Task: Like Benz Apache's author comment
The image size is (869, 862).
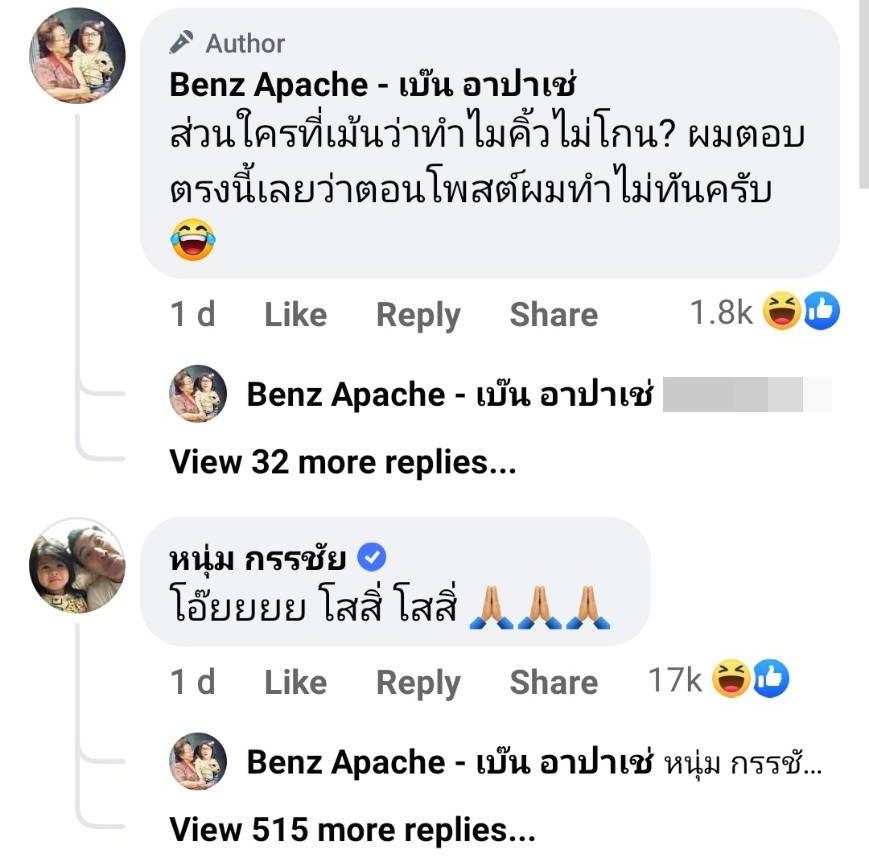Action: point(295,315)
